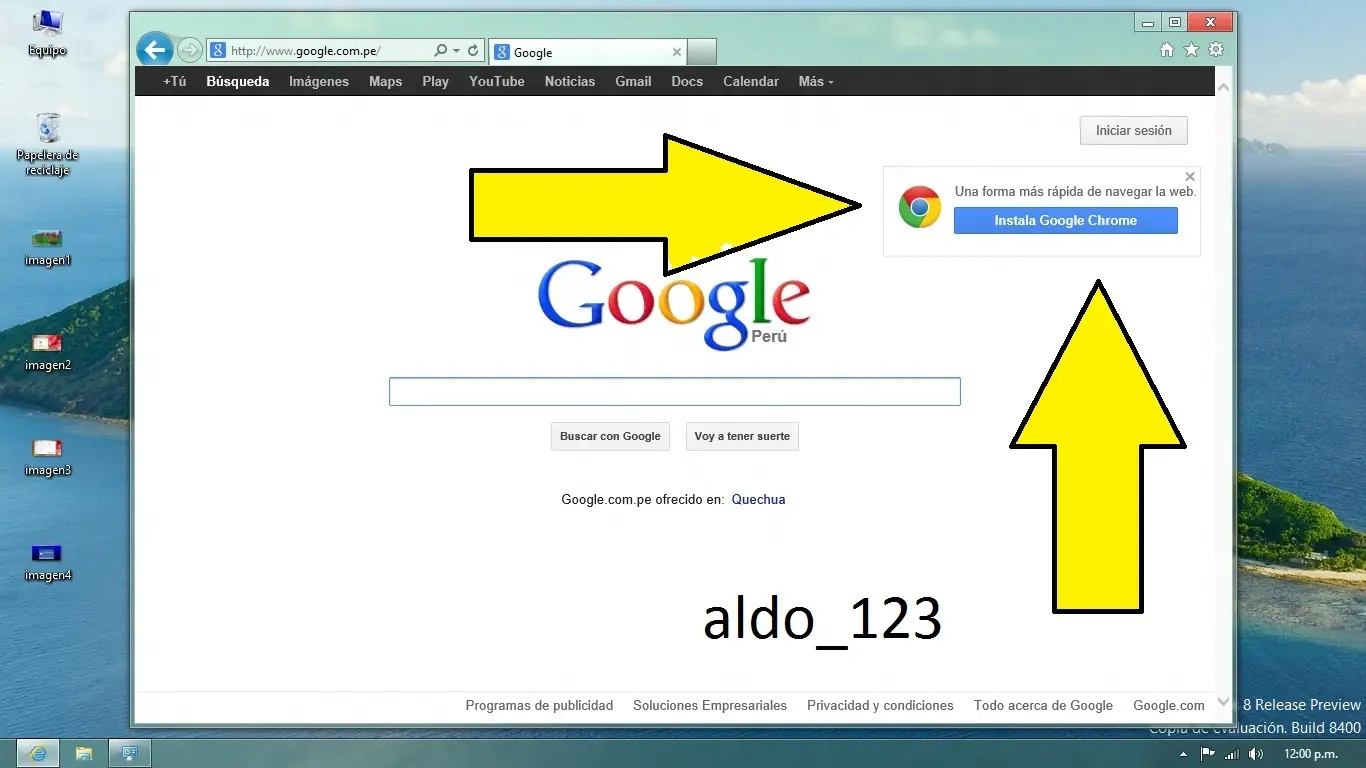
Task: Click the Internet Explorer taskbar icon
Action: point(37,753)
